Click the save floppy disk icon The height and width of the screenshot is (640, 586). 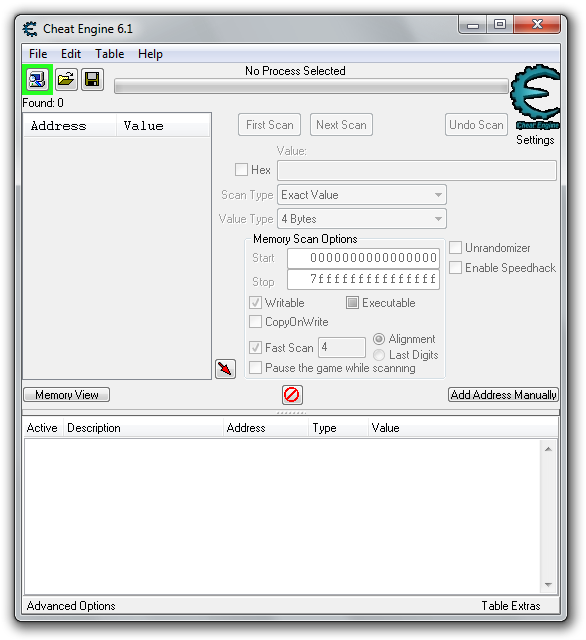click(x=92, y=79)
